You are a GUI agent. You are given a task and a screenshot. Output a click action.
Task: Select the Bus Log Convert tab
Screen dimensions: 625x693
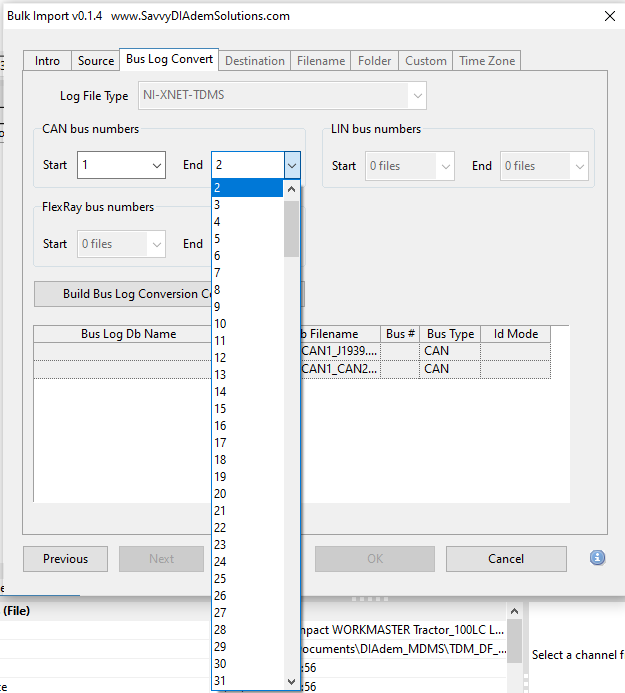click(169, 60)
